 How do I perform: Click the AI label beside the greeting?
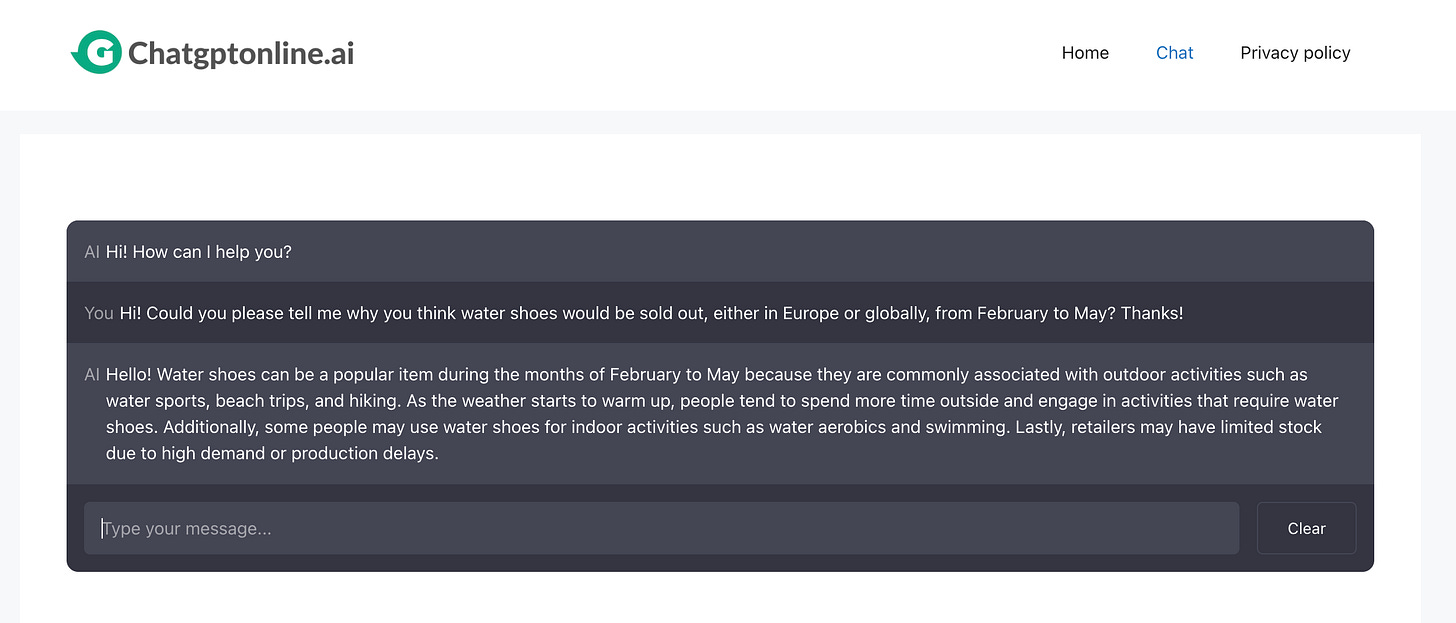pos(92,252)
